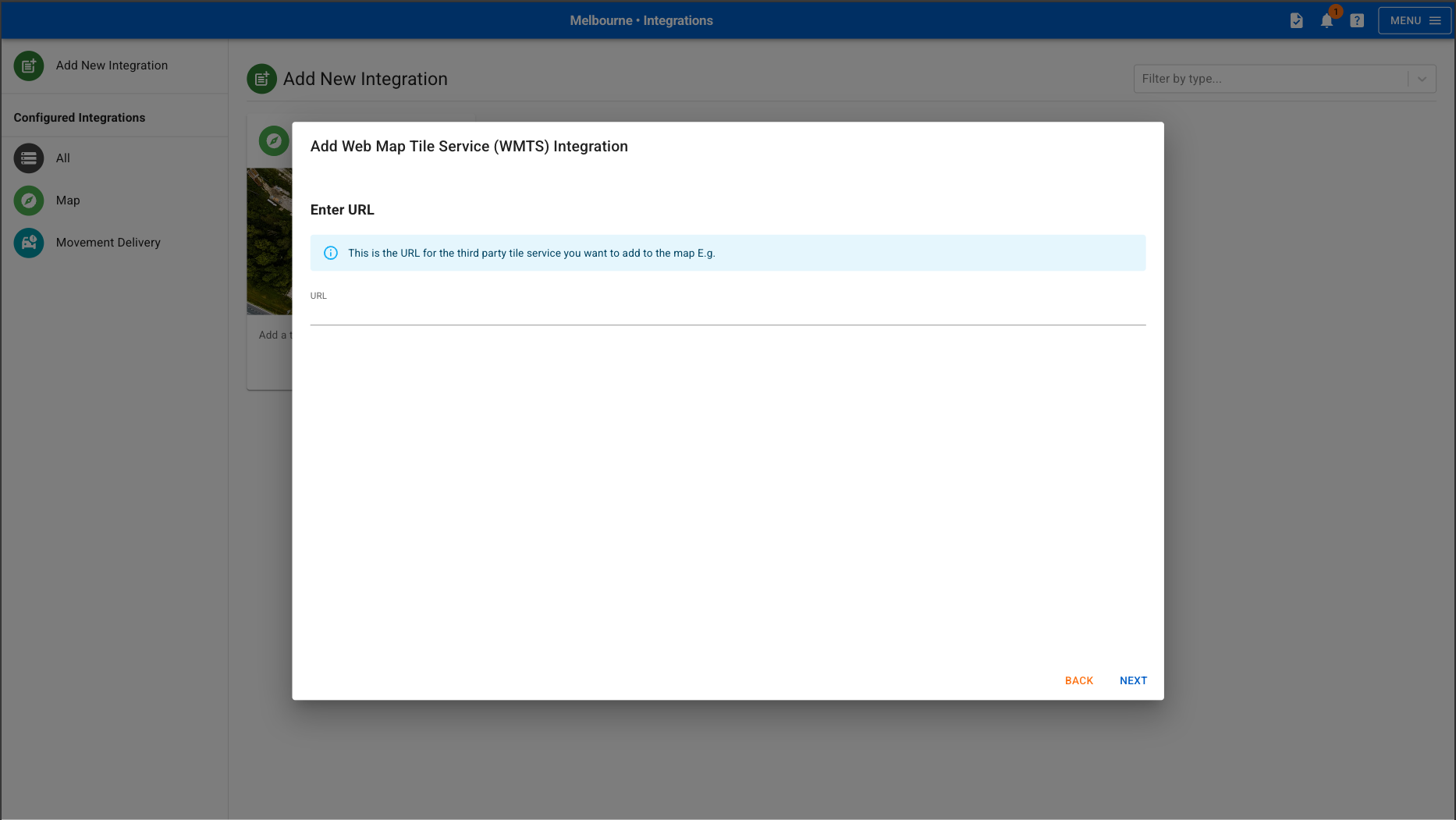Screen dimensions: 1456x820
Task: Click the All integrations list icon
Action: (29, 158)
